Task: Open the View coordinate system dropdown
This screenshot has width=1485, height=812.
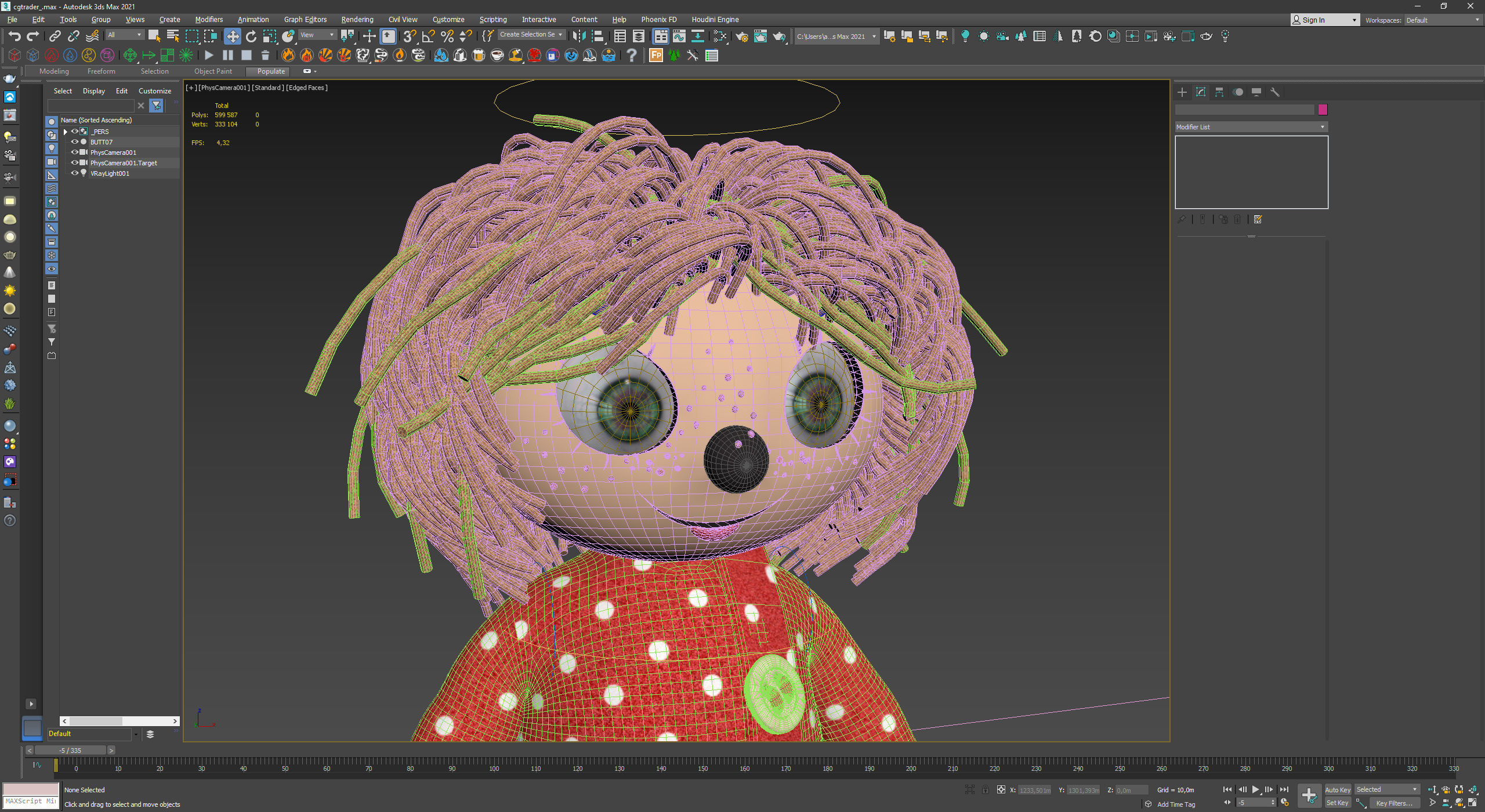Action: point(317,35)
